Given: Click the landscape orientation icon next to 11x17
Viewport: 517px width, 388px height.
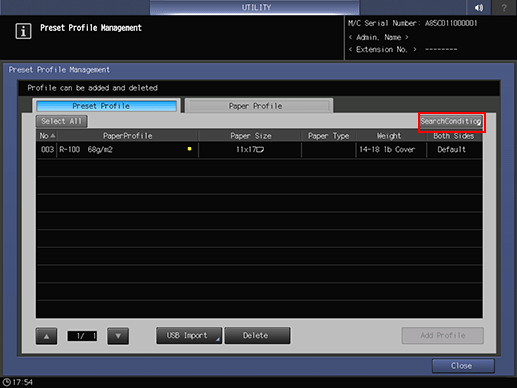Looking at the screenshot, I should (260, 150).
